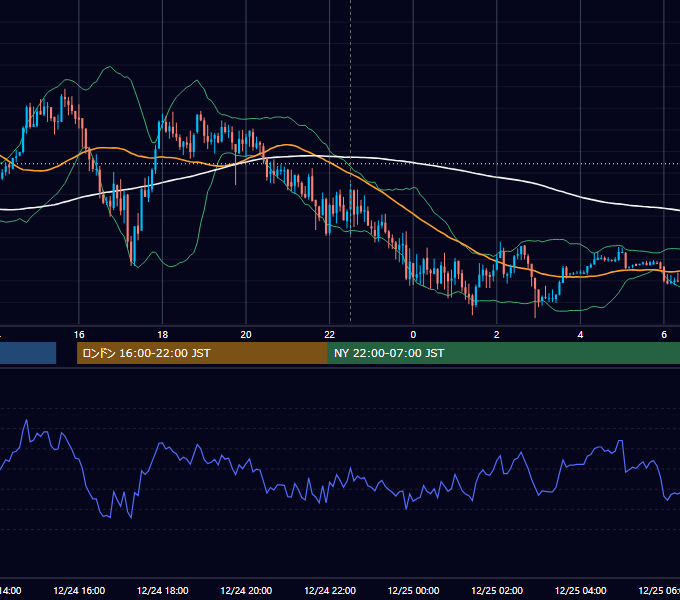Click the "12/24 18:00" date label
Screen dimensions: 680x600
163,590
